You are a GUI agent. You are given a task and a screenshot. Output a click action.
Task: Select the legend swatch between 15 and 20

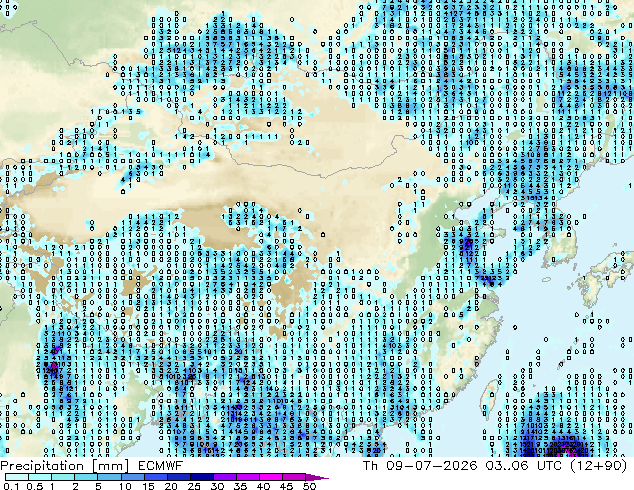click(x=156, y=477)
